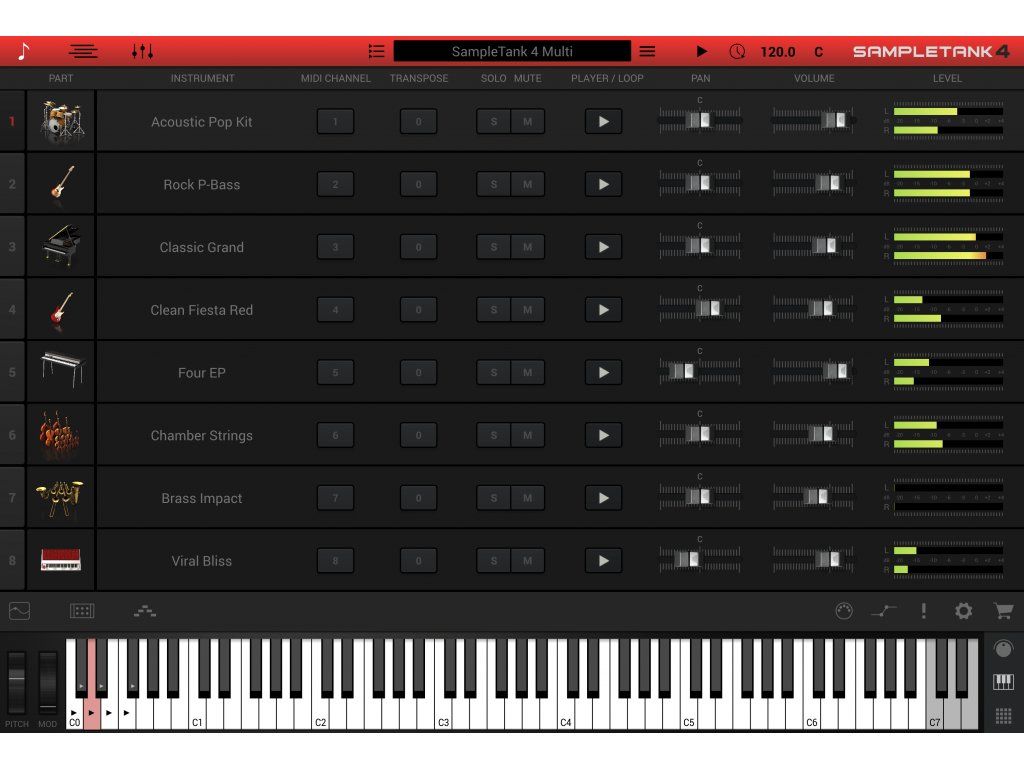Viewport: 1024px width, 768px height.
Task: Open the SampleTank 4 Multi name selector
Action: coord(512,52)
